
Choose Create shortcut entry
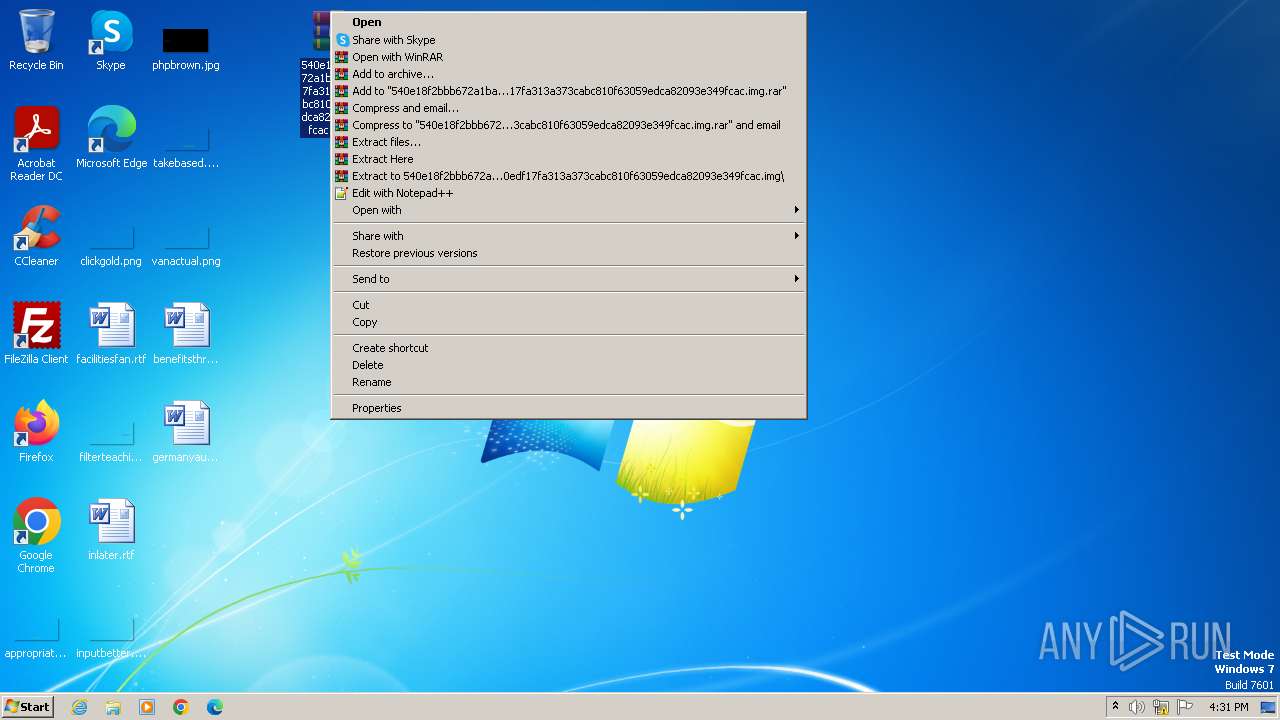click(569, 348)
